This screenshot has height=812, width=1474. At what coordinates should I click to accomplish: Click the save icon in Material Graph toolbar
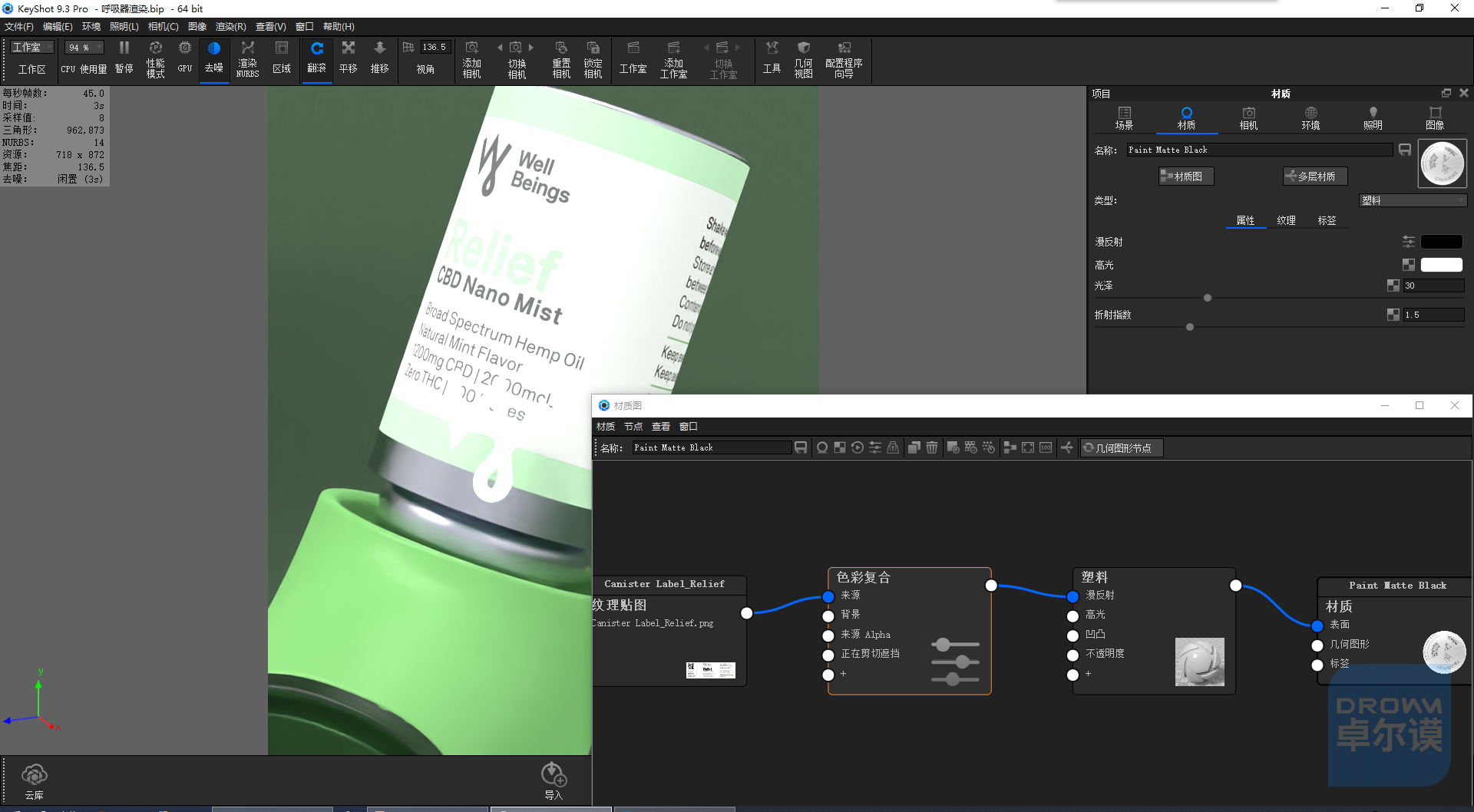[801, 447]
